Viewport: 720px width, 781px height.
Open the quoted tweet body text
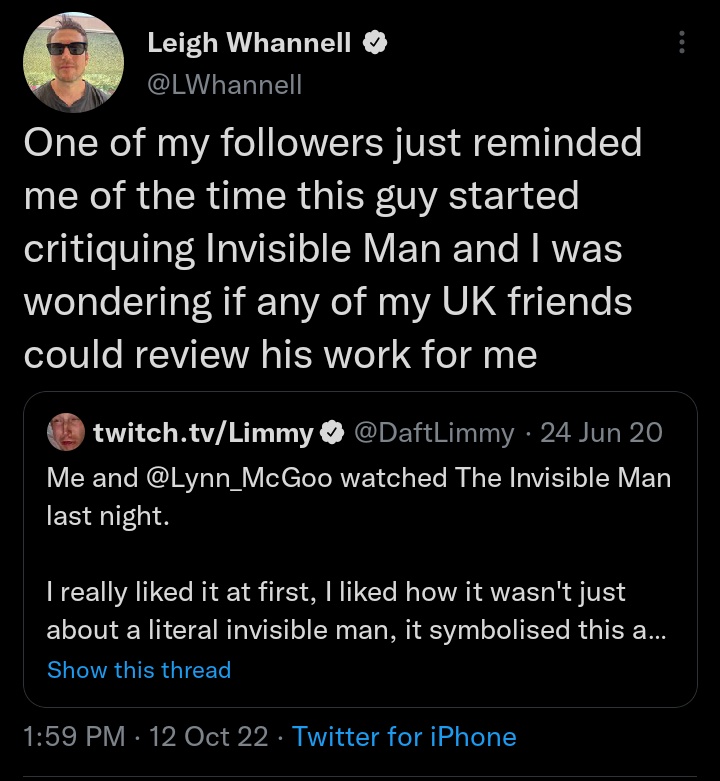pos(359,553)
